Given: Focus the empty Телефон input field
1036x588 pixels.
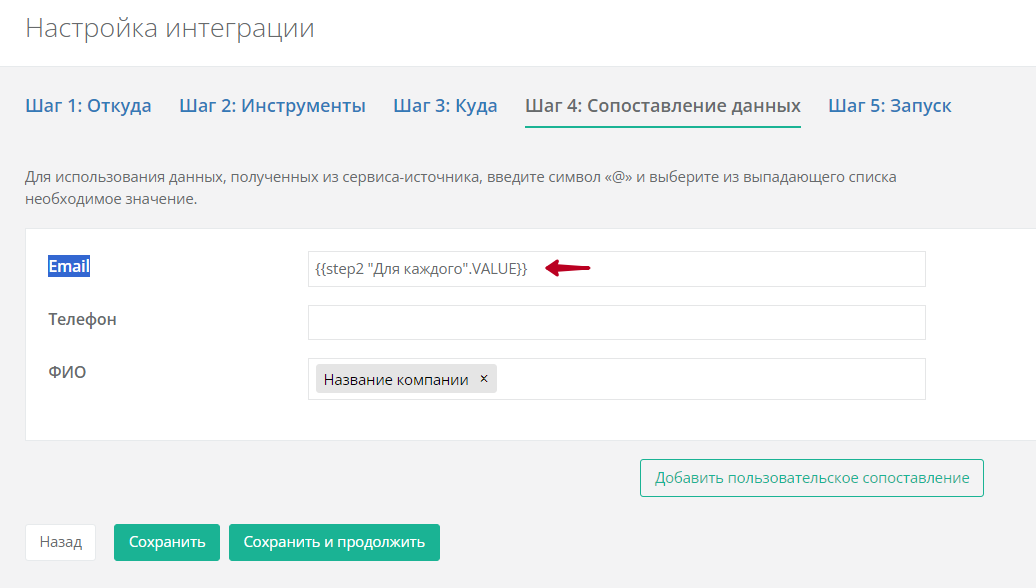Looking at the screenshot, I should (x=616, y=323).
